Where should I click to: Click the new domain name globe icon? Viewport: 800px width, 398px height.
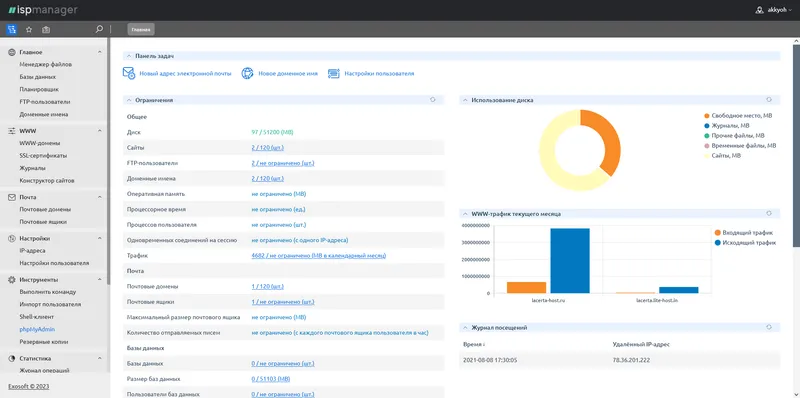[x=247, y=73]
